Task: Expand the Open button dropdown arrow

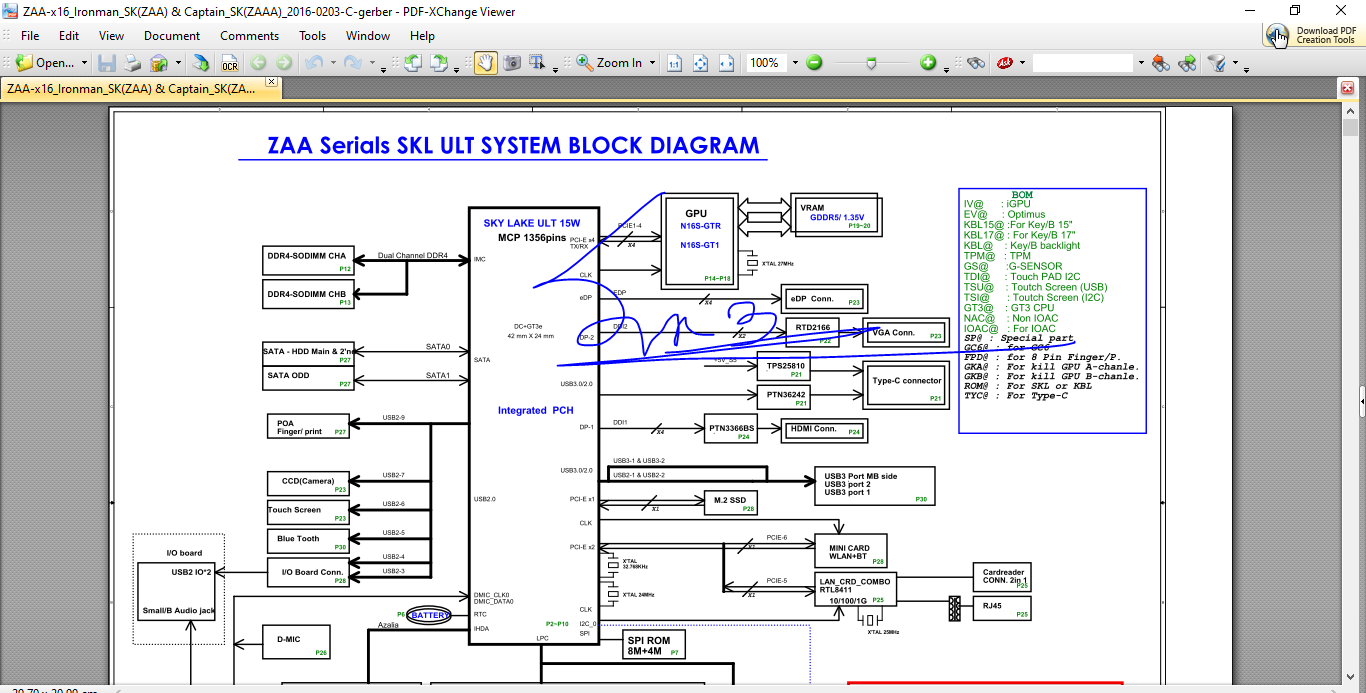Action: click(84, 63)
